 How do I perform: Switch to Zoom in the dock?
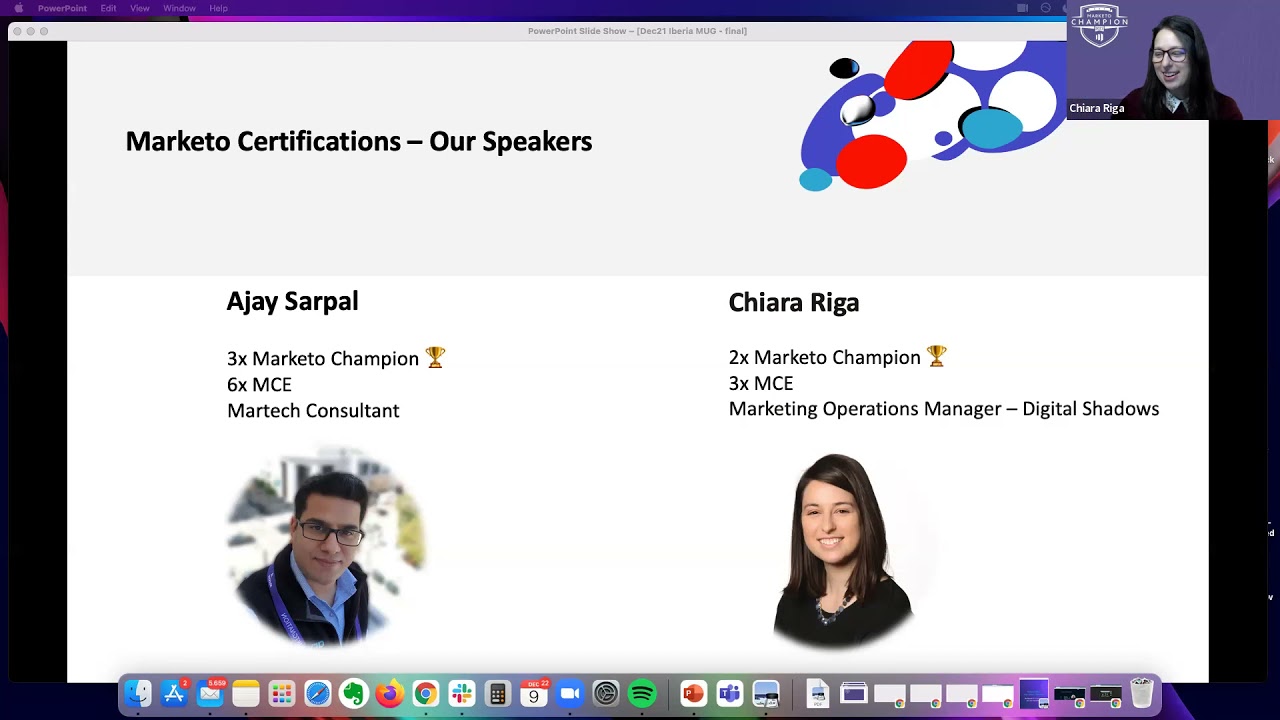pos(570,693)
